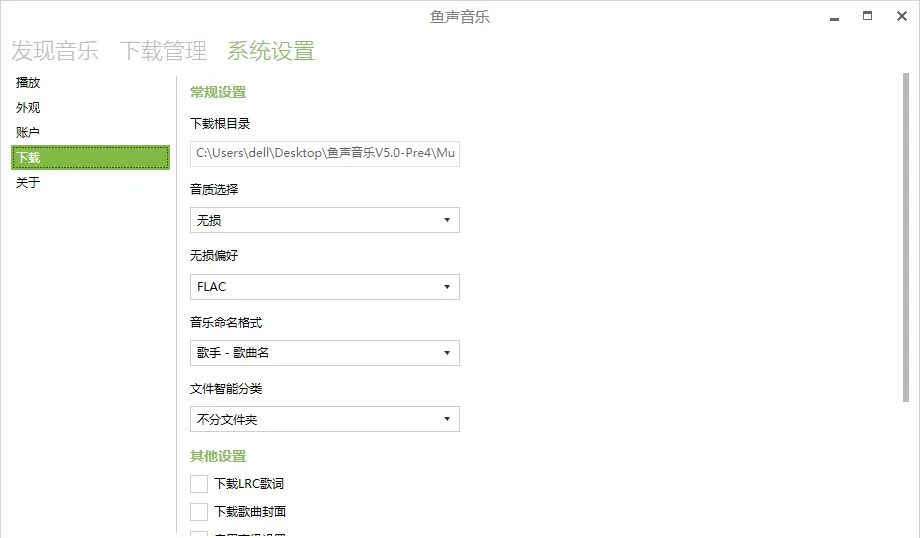
Task: Tick the 下载歌曲封面 checkbox
Action: tap(199, 512)
